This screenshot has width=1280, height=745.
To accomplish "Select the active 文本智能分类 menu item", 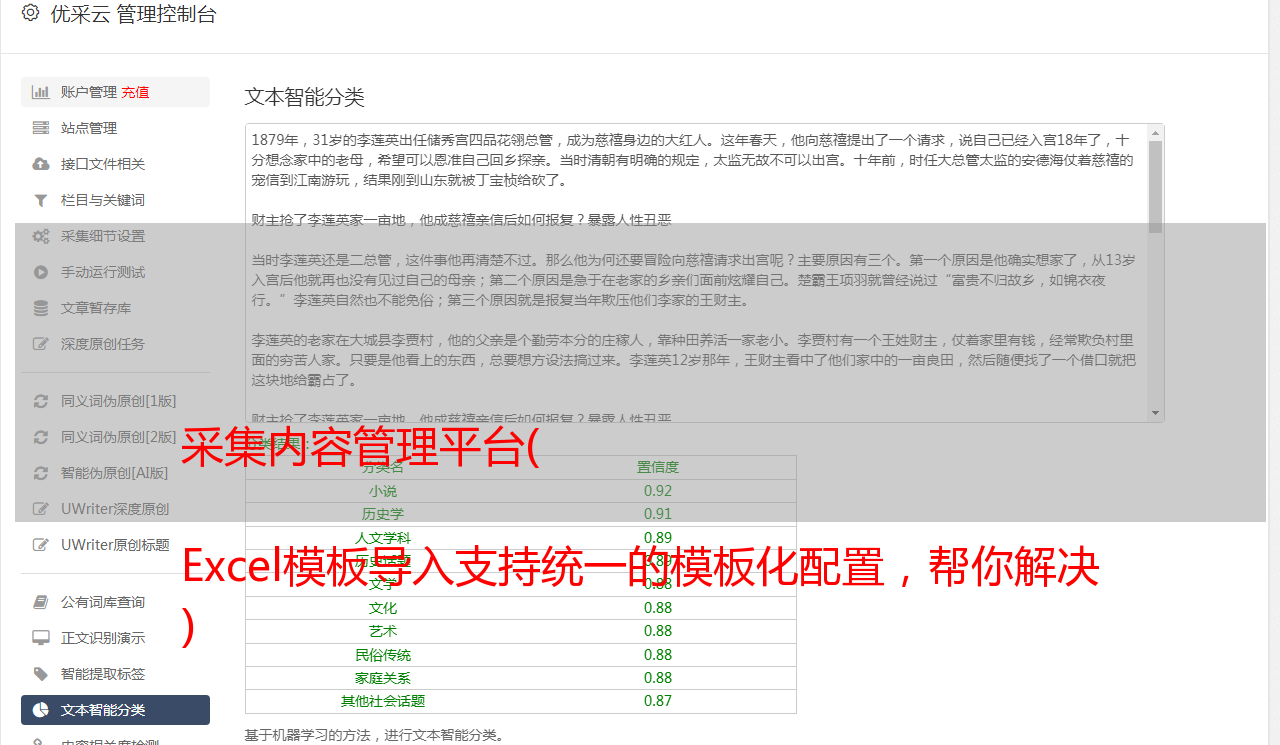I will (115, 710).
